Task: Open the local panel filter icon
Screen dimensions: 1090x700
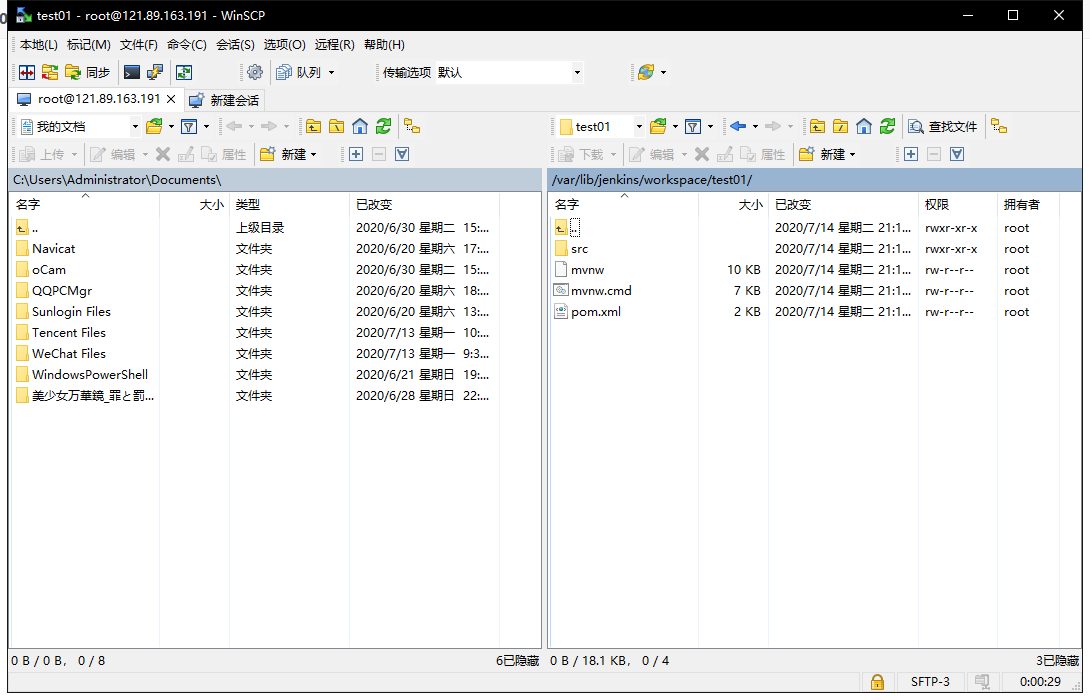Action: pyautogui.click(x=188, y=126)
